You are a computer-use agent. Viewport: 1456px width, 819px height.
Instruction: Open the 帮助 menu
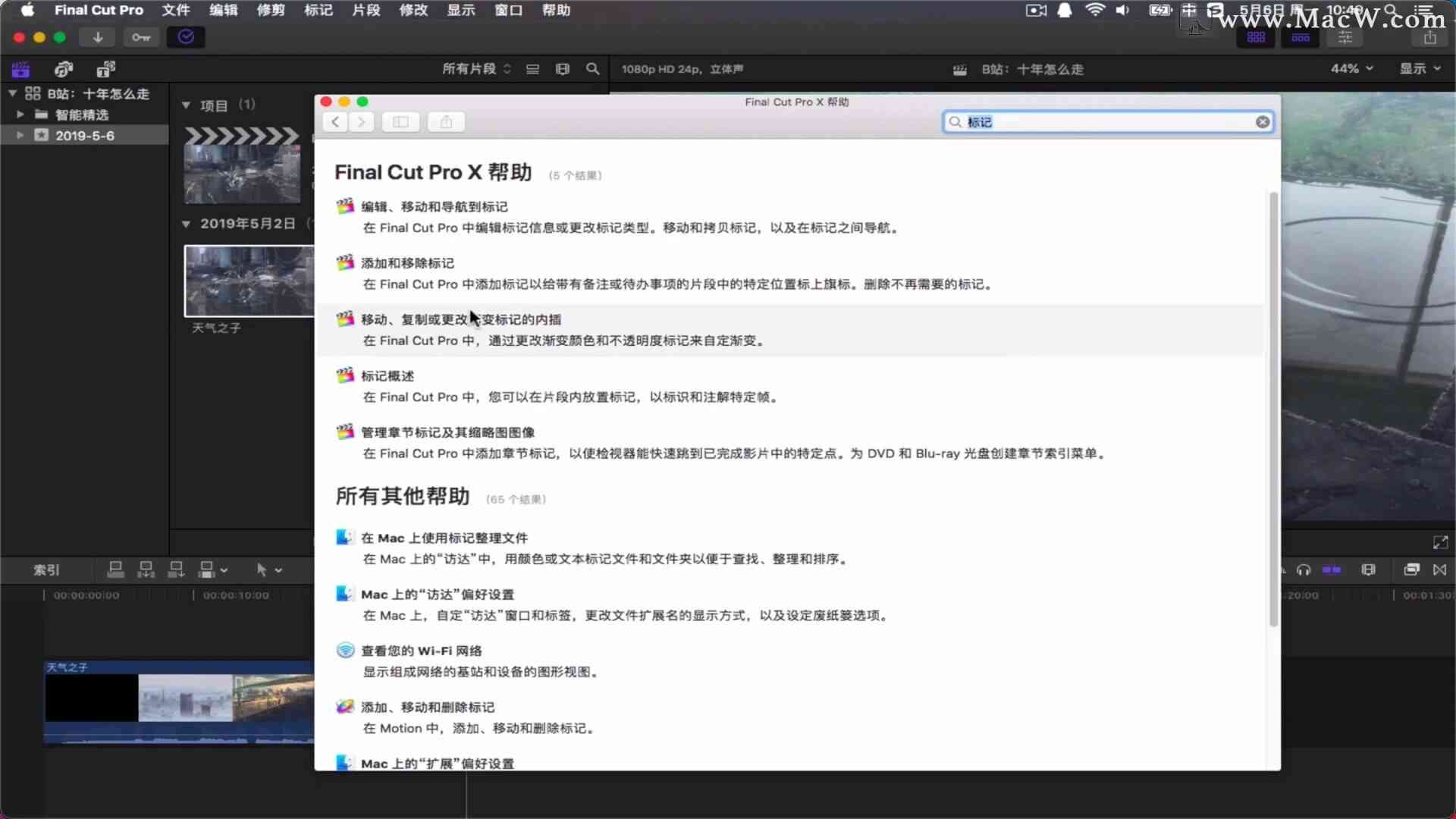(x=557, y=10)
